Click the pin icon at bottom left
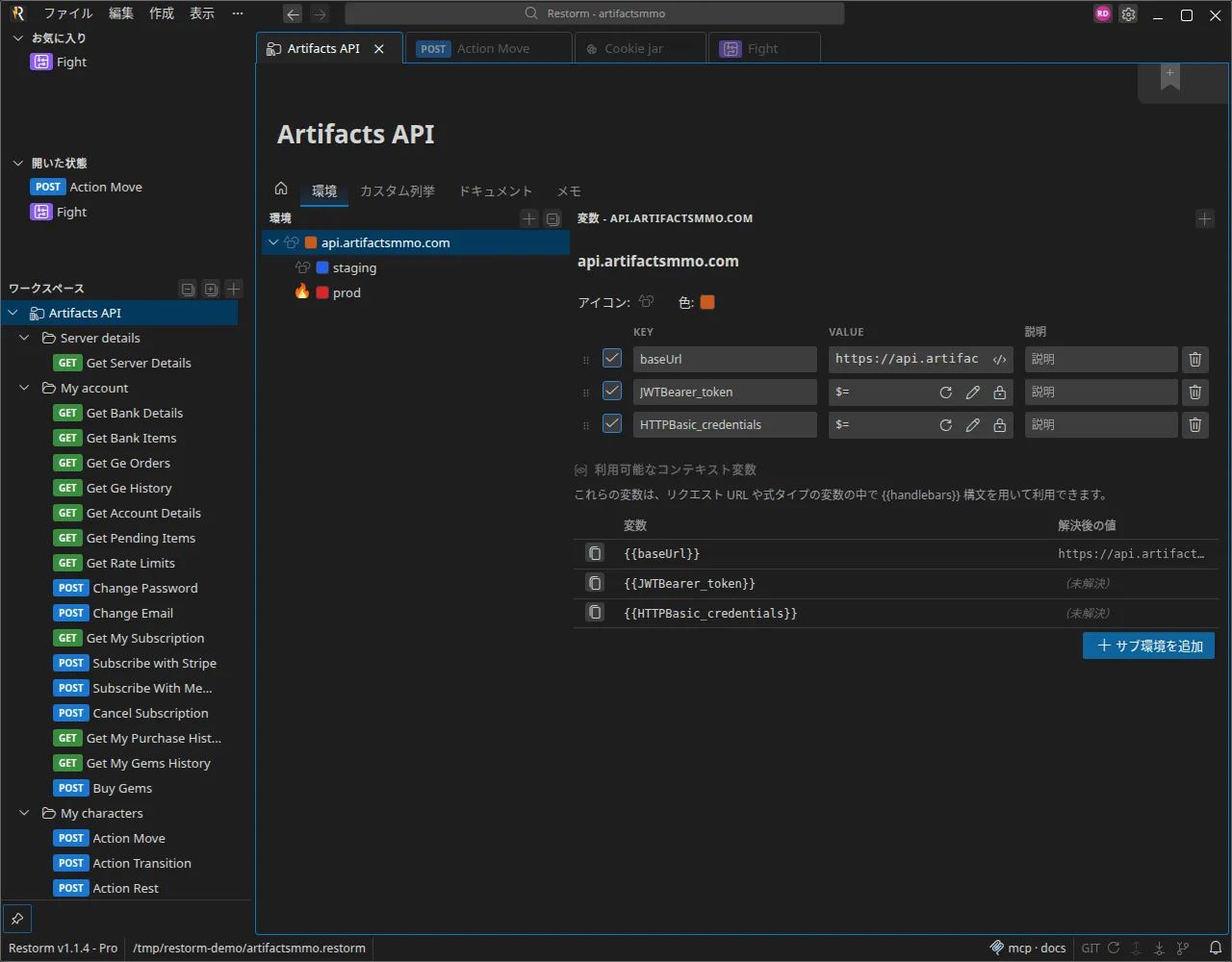Viewport: 1232px width, 962px height. tap(17, 918)
